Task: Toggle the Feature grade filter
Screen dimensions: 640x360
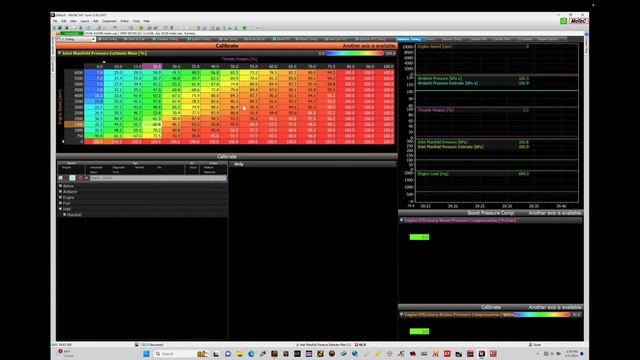Action: tap(209, 167)
